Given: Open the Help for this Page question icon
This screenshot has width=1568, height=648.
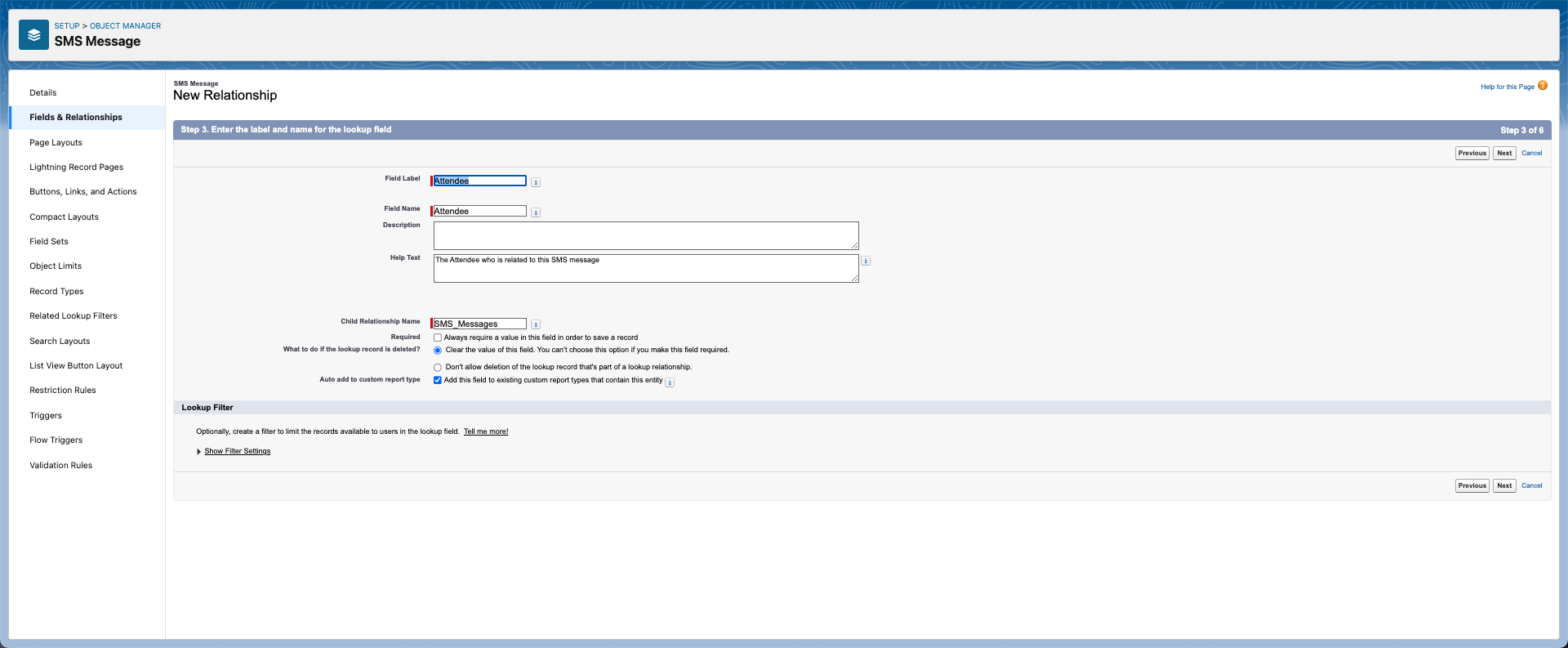Looking at the screenshot, I should (x=1543, y=86).
